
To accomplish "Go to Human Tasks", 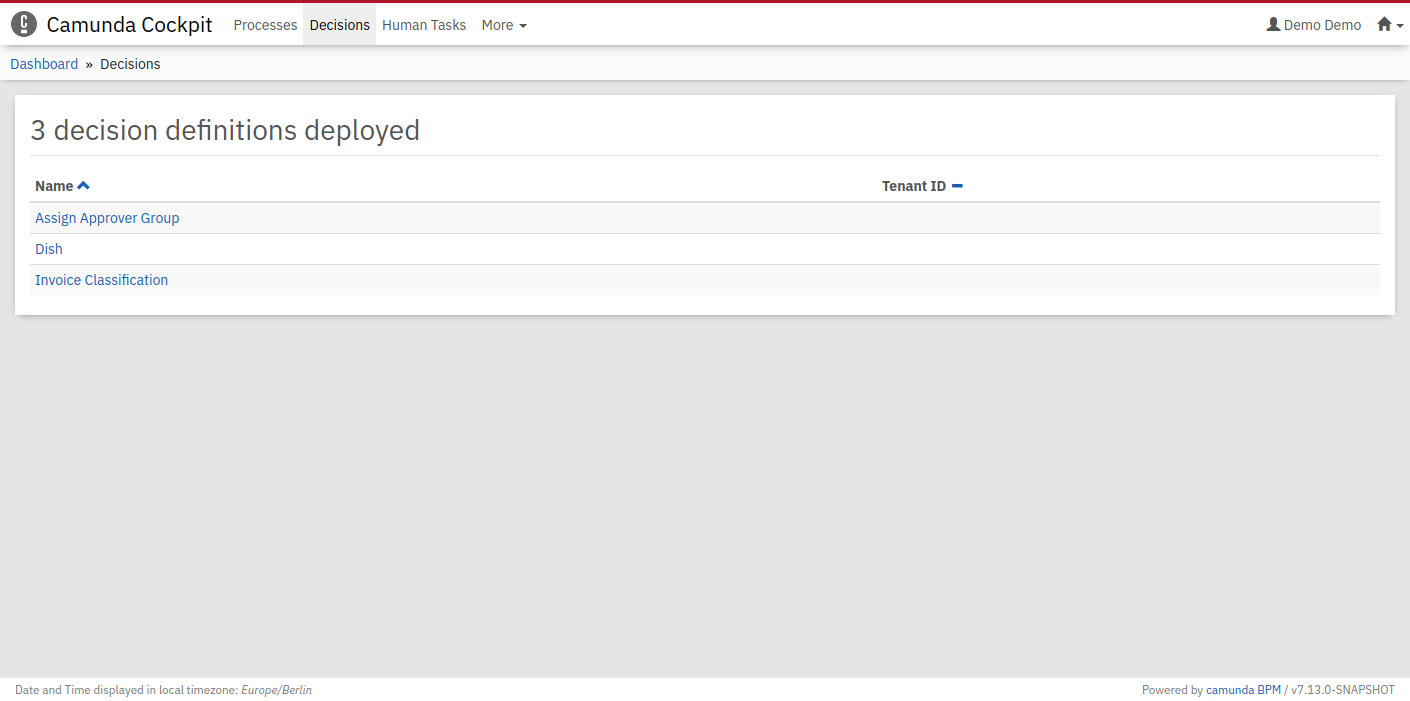I will pos(424,25).
